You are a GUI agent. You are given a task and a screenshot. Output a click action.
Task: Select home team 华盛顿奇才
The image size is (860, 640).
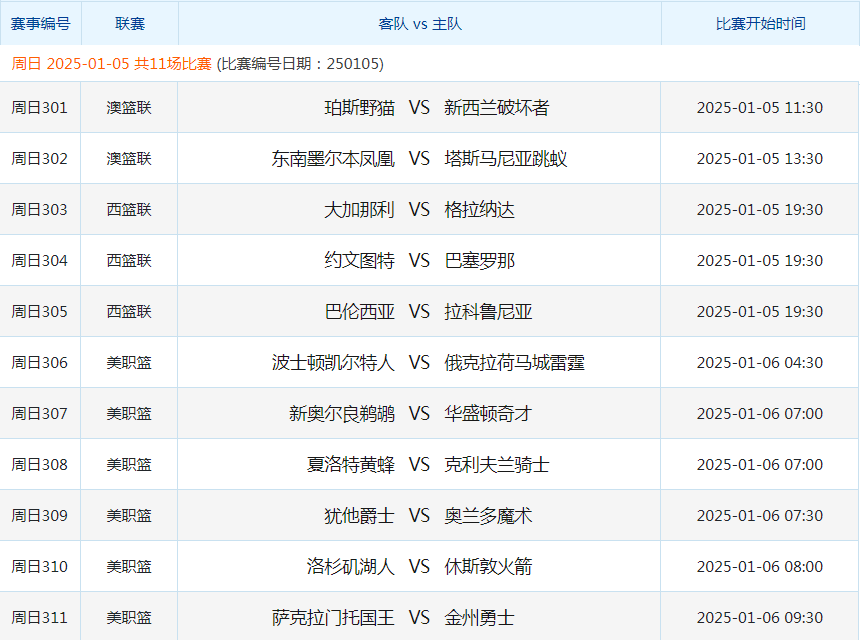(488, 414)
